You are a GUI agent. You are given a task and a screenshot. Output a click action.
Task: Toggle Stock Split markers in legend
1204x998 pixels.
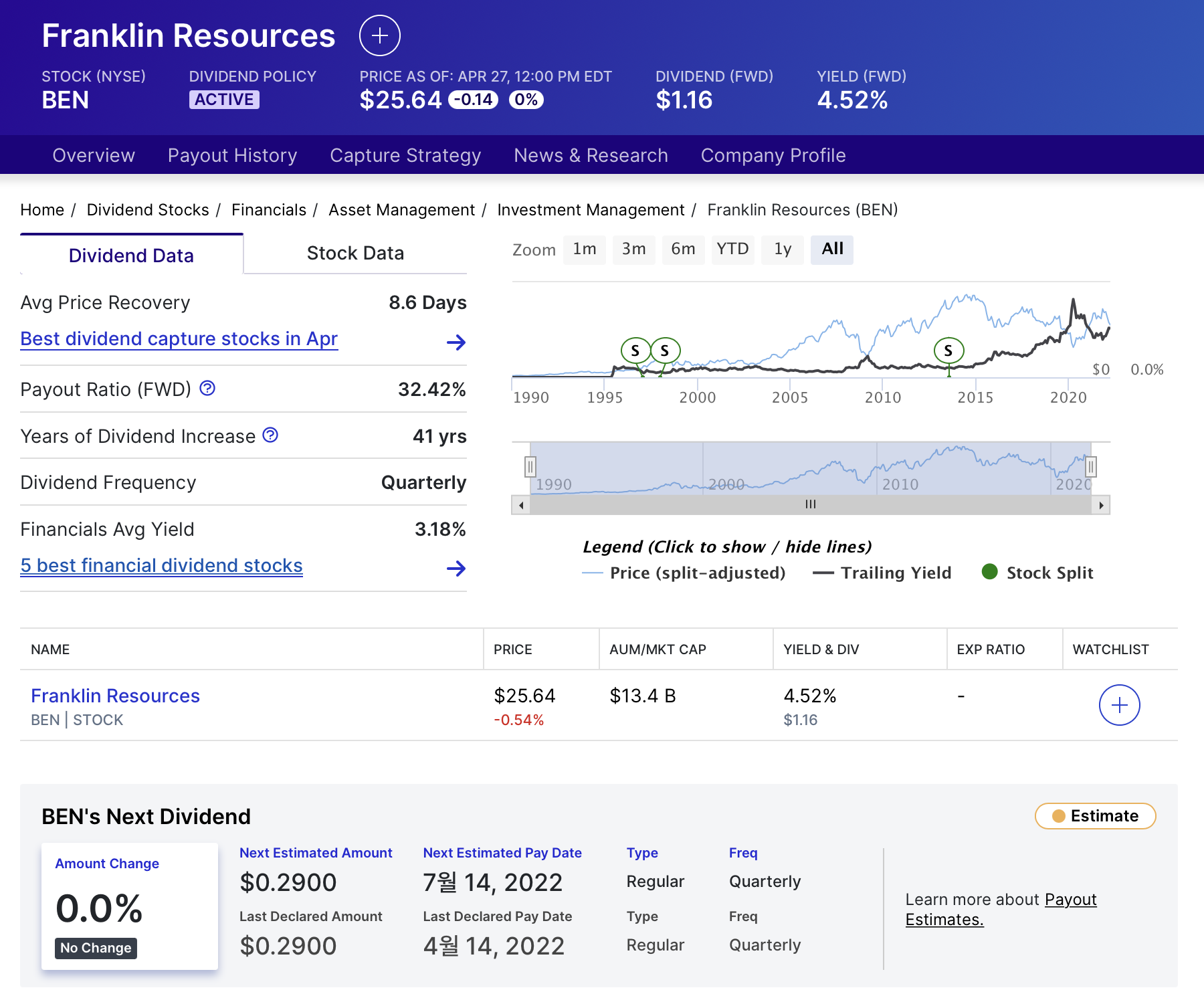[1037, 573]
